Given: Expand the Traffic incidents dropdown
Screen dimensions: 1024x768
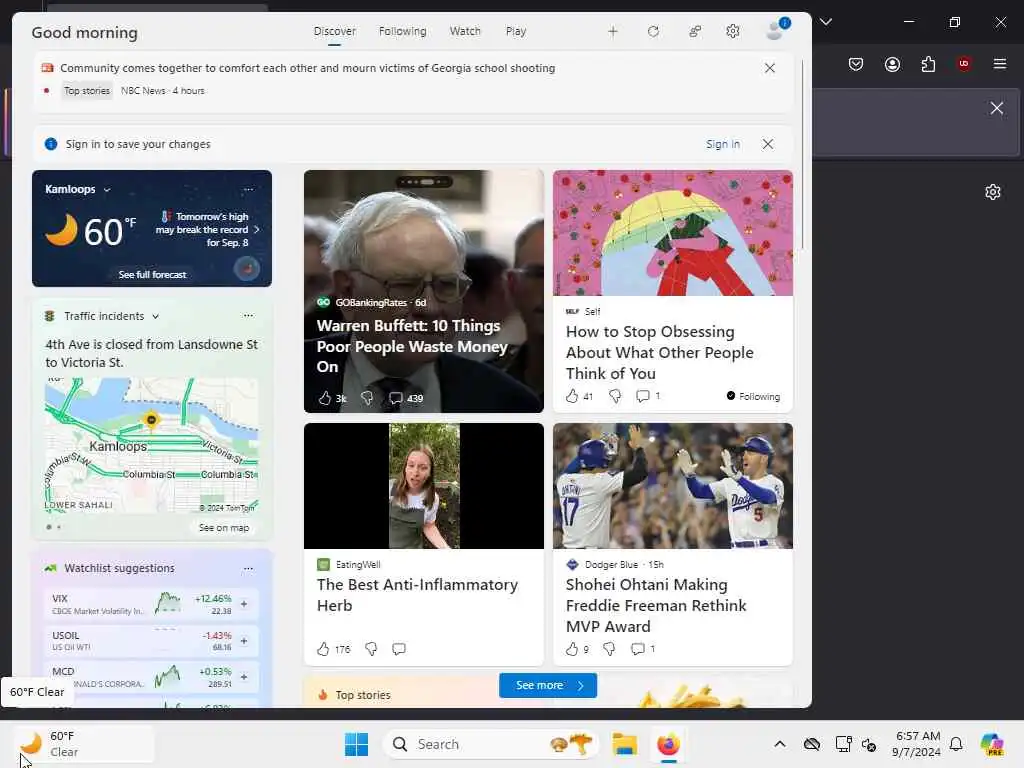Looking at the screenshot, I should point(155,316).
